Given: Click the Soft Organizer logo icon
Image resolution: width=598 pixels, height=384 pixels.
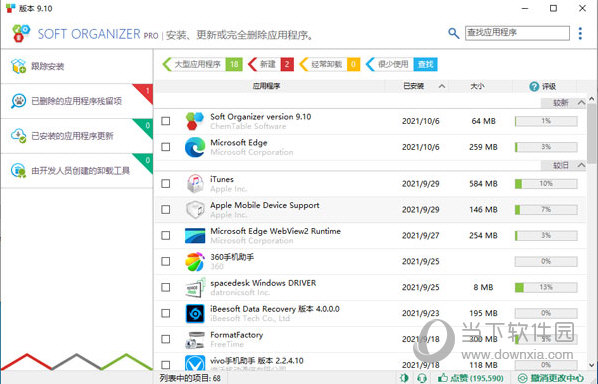Looking at the screenshot, I should (21, 33).
